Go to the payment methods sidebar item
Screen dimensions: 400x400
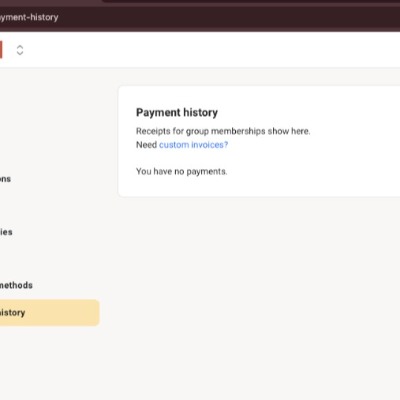coord(16,285)
